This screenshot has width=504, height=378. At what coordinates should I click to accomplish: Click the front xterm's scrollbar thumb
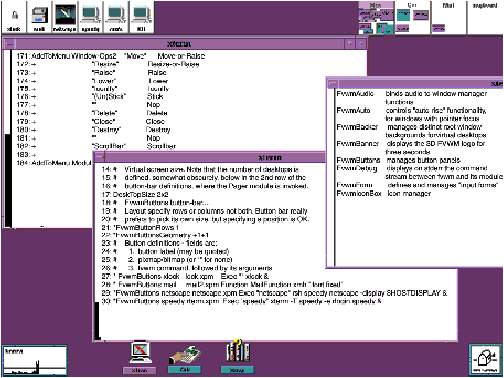point(97,321)
